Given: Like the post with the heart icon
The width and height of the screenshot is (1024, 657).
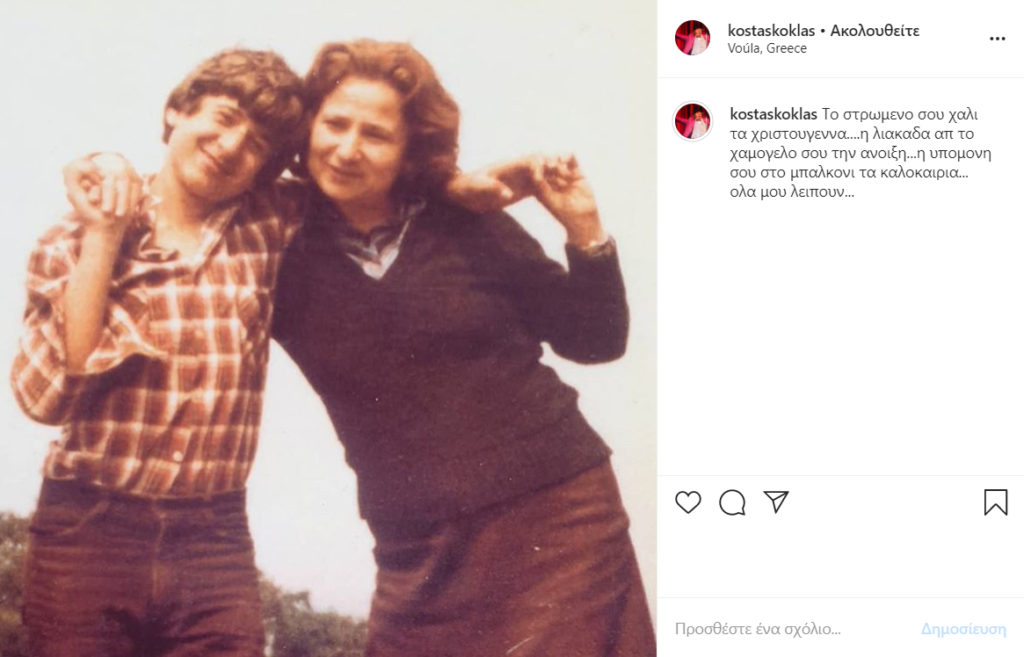Looking at the screenshot, I should point(688,502).
